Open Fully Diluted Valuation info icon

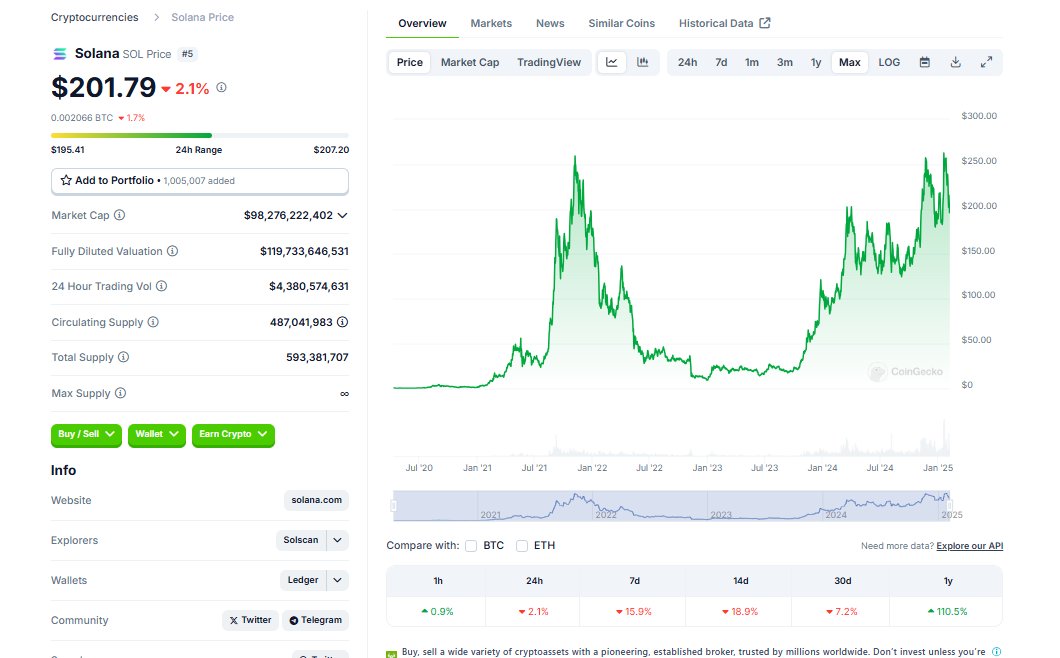(x=172, y=251)
